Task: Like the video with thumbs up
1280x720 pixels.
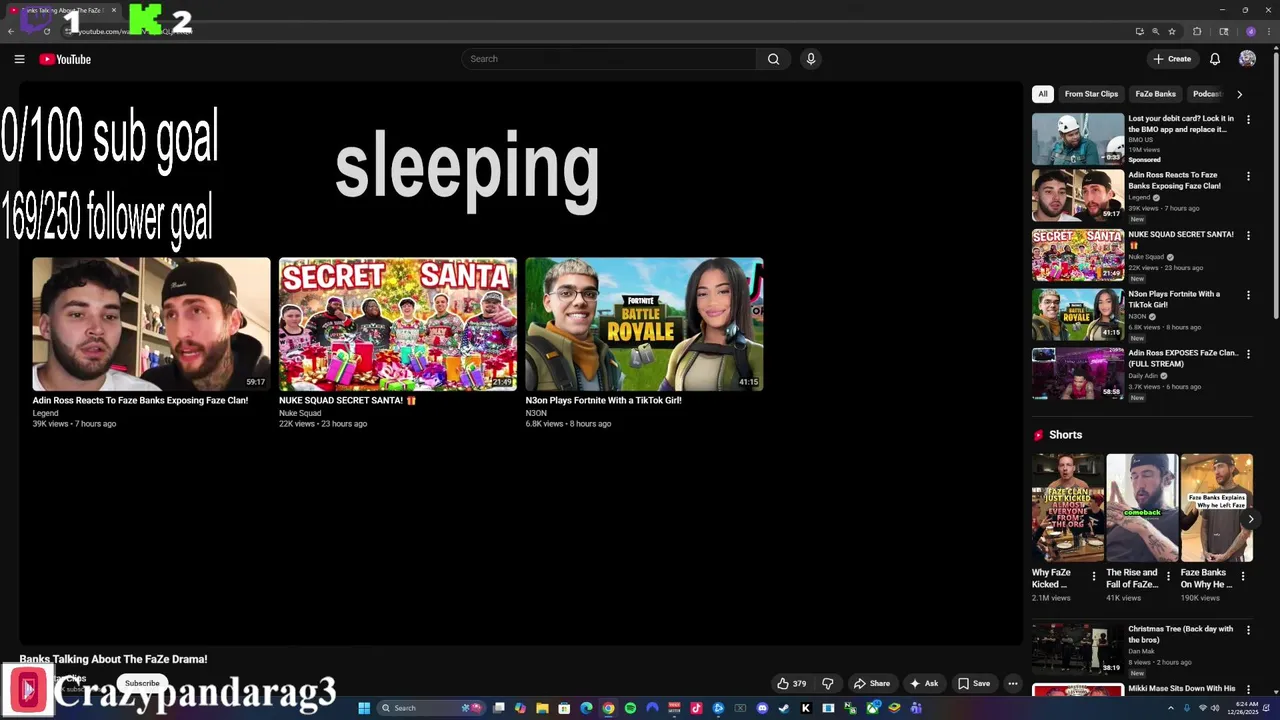Action: [792, 684]
